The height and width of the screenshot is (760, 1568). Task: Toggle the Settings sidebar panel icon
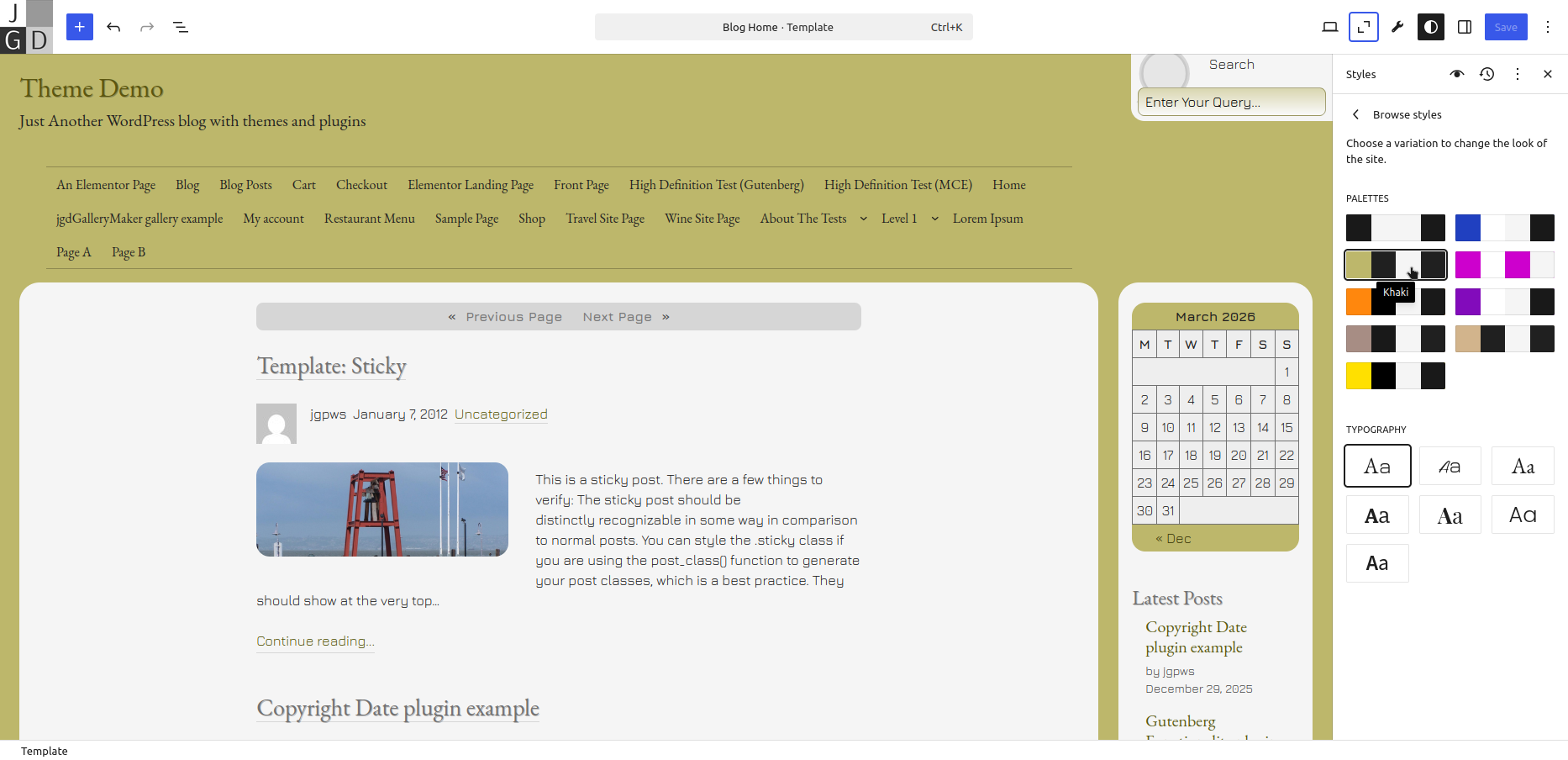1465,27
